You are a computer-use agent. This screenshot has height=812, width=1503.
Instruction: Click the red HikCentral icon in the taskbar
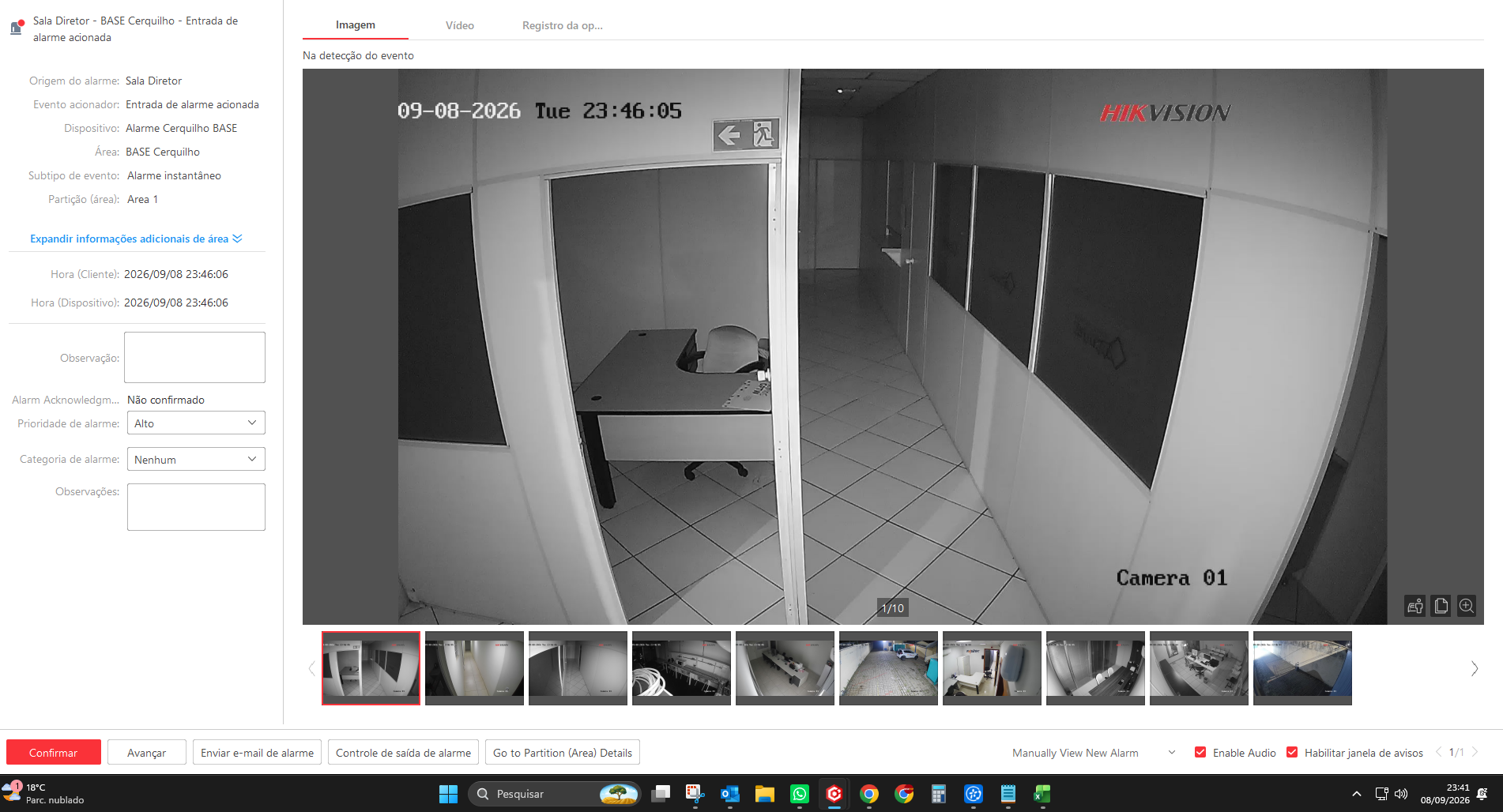pos(834,794)
